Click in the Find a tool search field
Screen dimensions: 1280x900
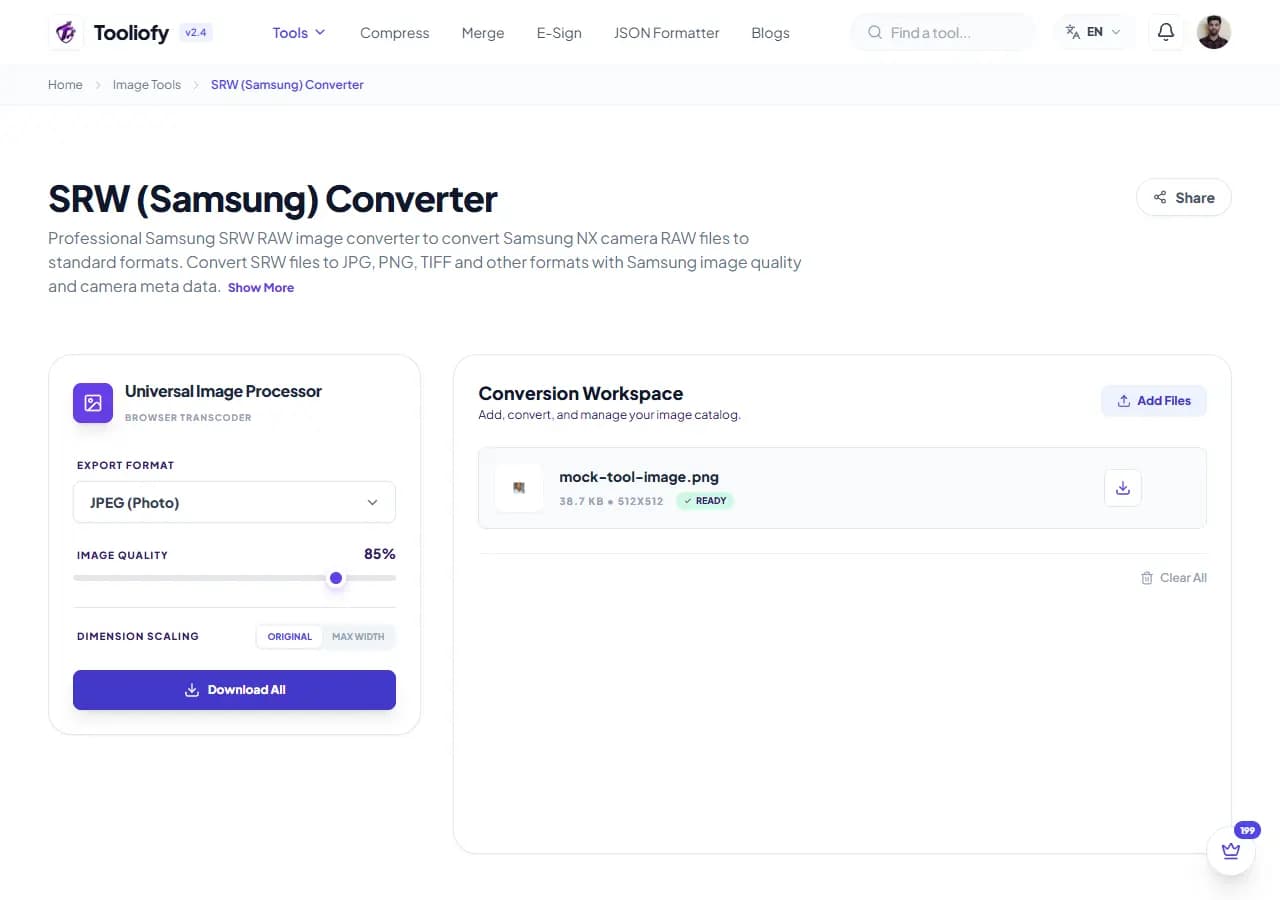(943, 32)
